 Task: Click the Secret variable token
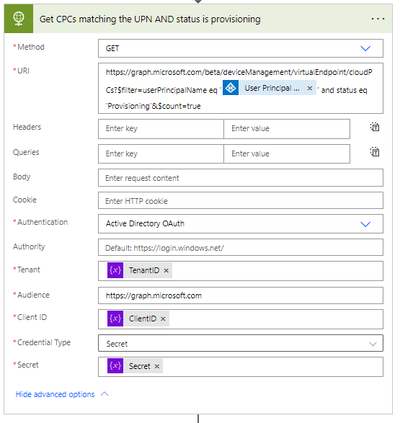(135, 366)
